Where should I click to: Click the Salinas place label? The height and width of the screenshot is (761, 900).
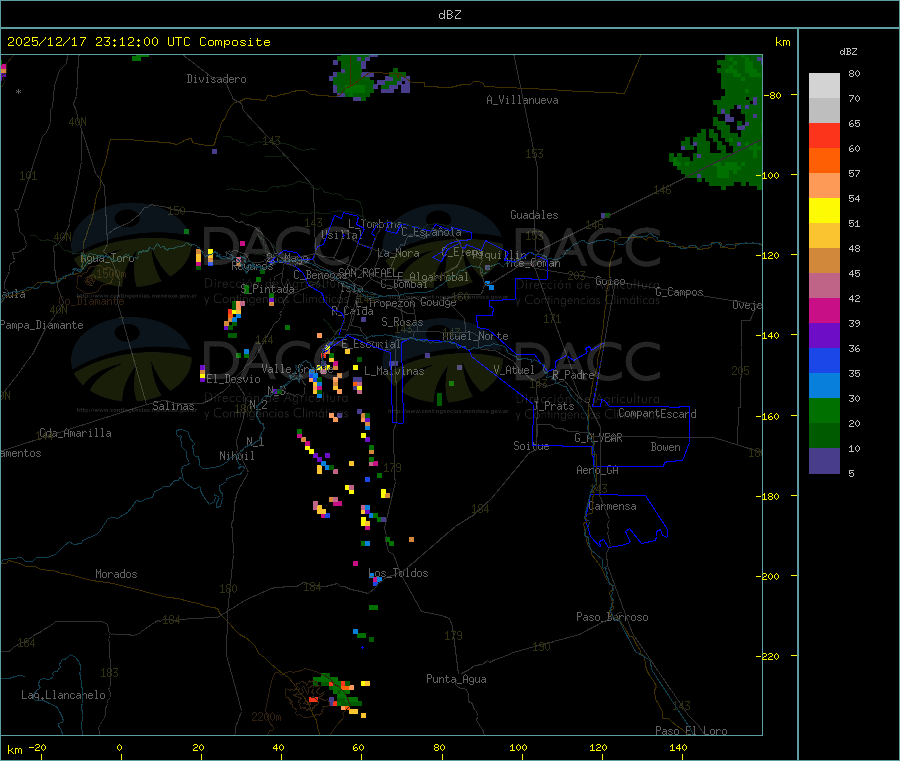(173, 406)
